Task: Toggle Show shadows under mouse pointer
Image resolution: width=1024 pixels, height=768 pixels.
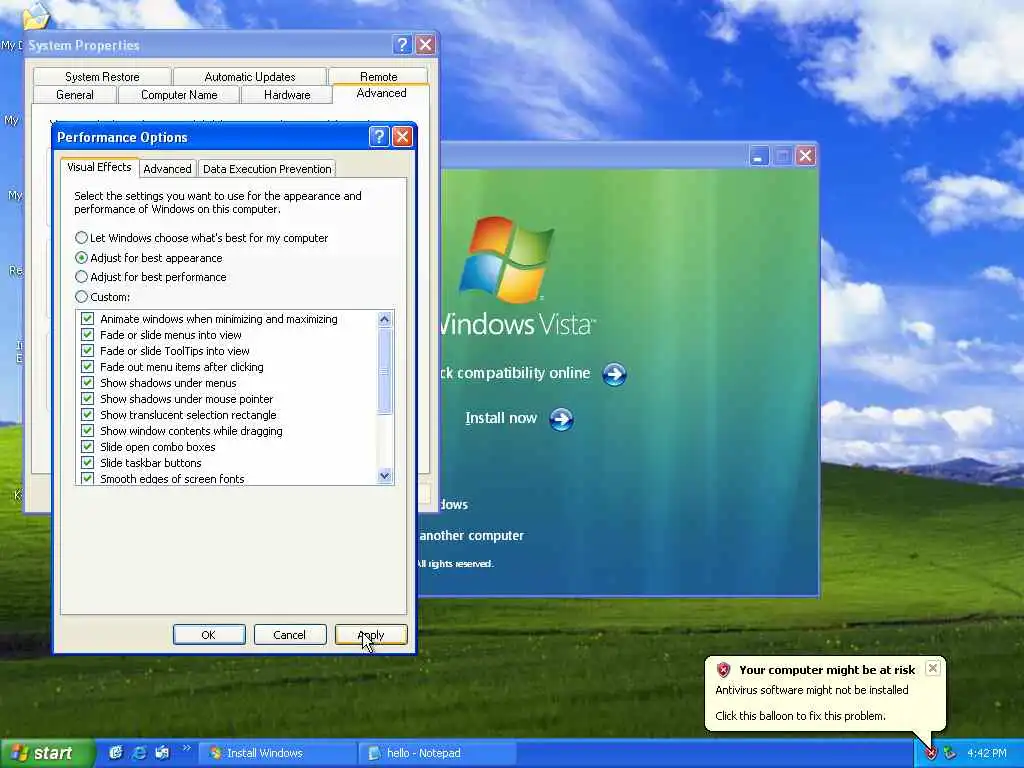Action: click(x=87, y=398)
